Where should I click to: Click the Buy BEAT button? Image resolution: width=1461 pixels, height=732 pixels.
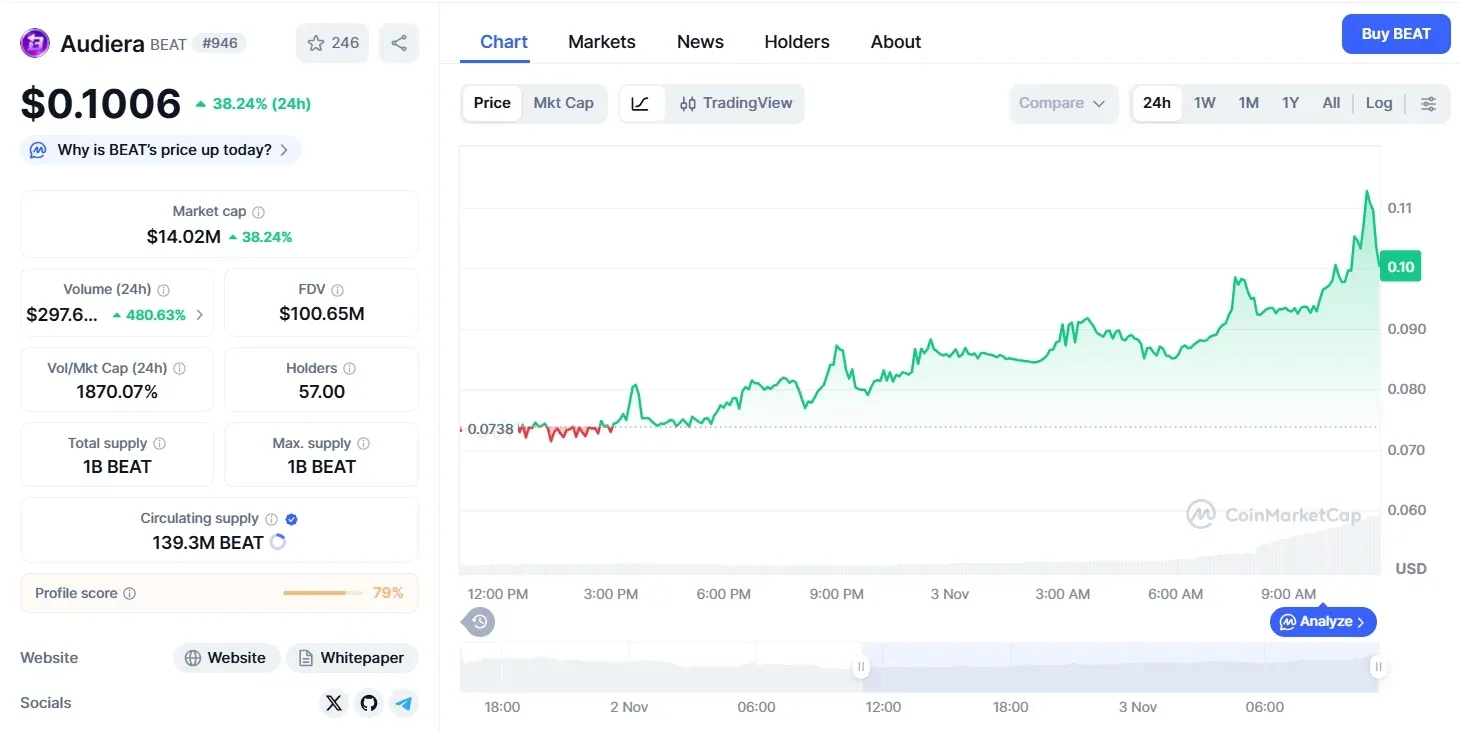(x=1395, y=33)
